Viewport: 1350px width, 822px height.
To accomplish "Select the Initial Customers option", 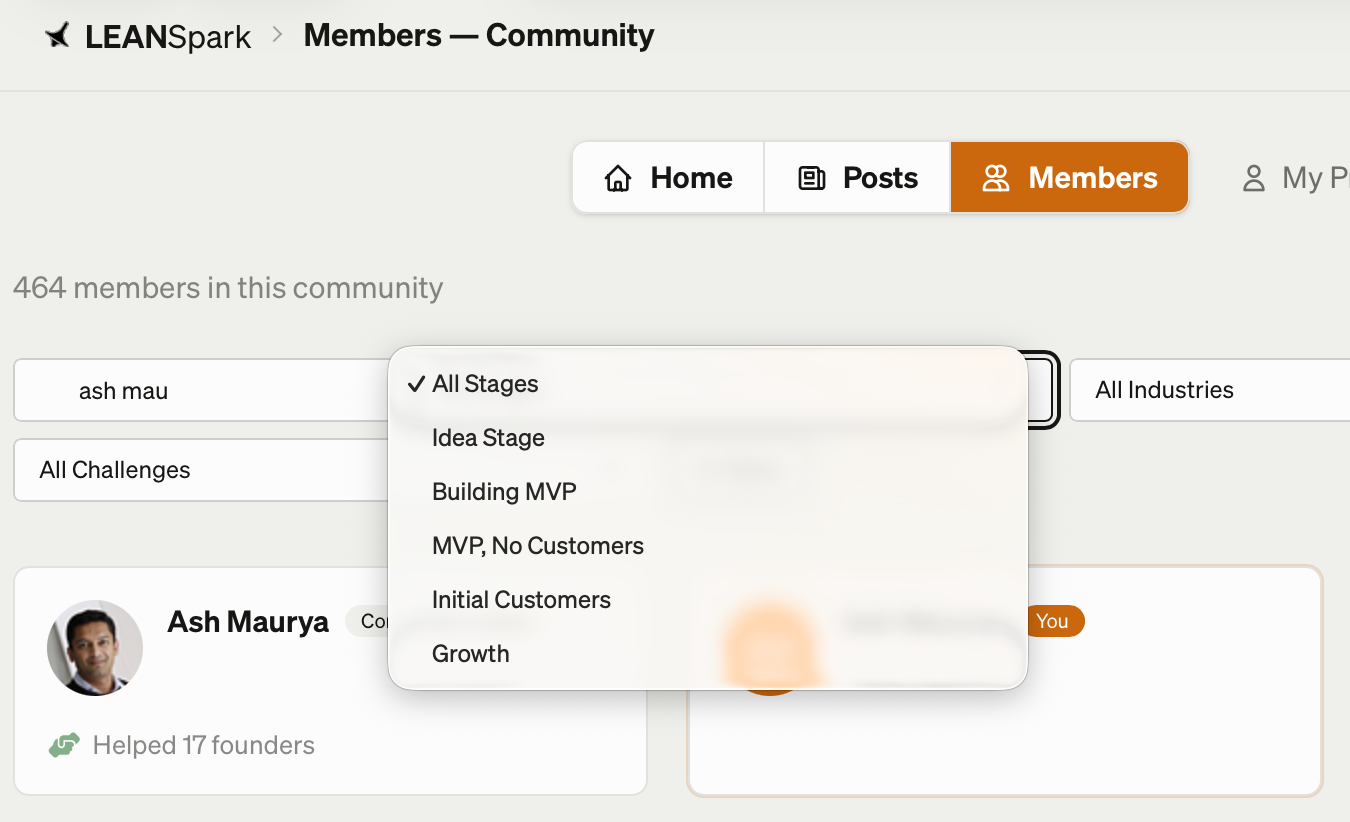I will [521, 599].
